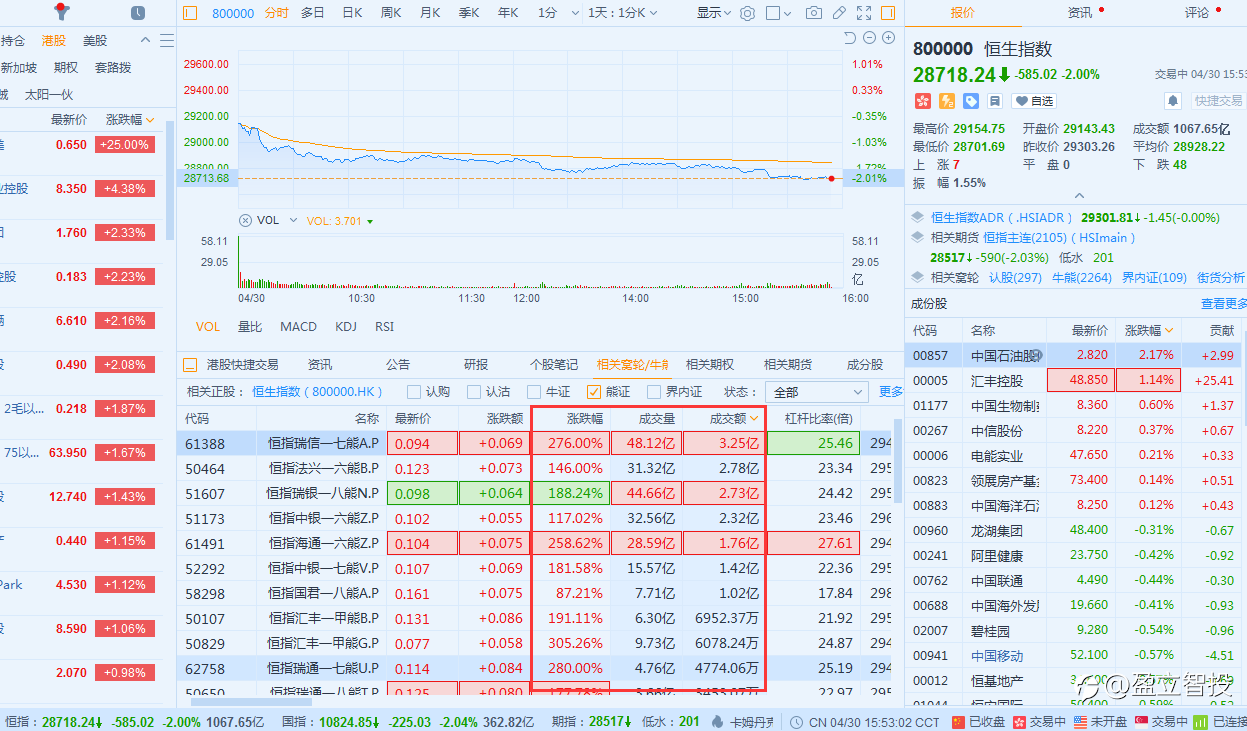
Task: Collapse watchlist tabs with up chevron
Action: 145,41
